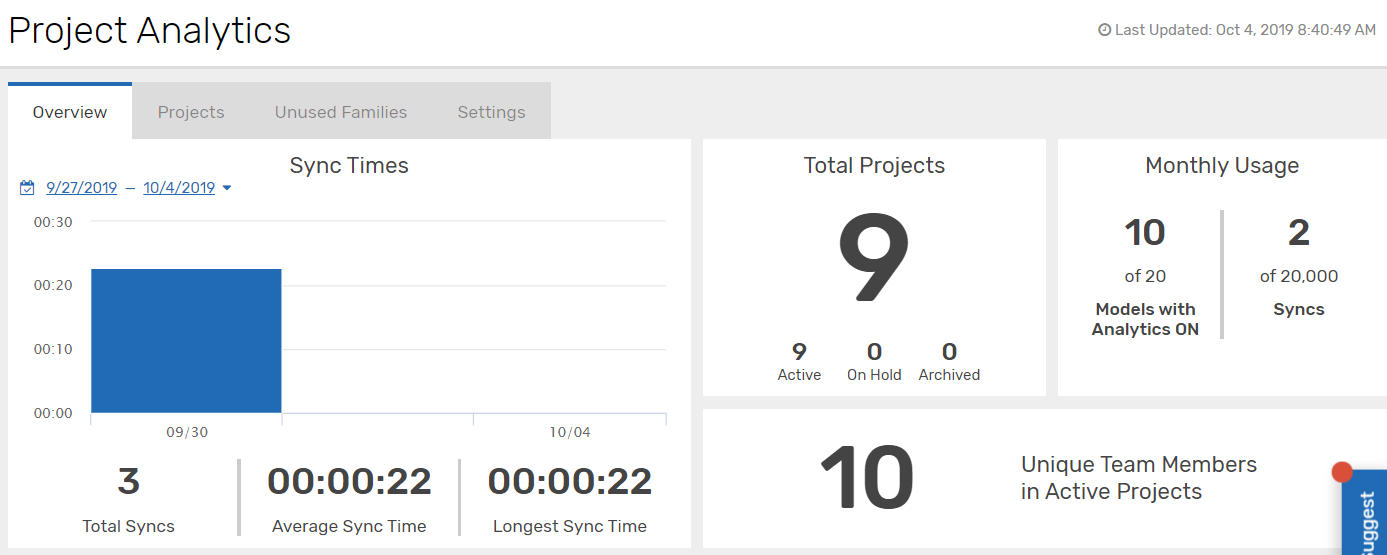Click the blue sync time bar for 09/30
The width and height of the screenshot is (1387, 555).
[186, 340]
